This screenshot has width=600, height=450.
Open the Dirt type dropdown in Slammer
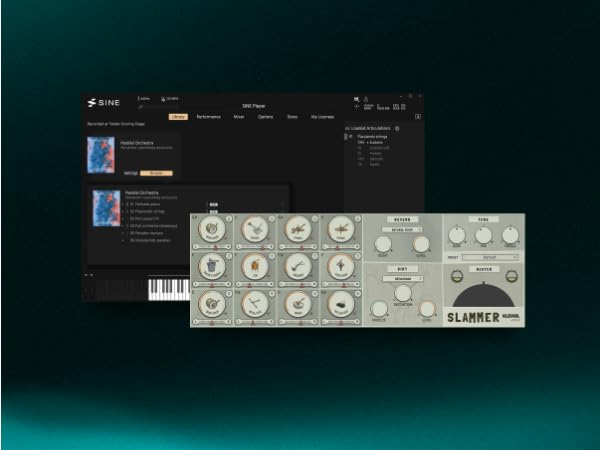[x=403, y=279]
